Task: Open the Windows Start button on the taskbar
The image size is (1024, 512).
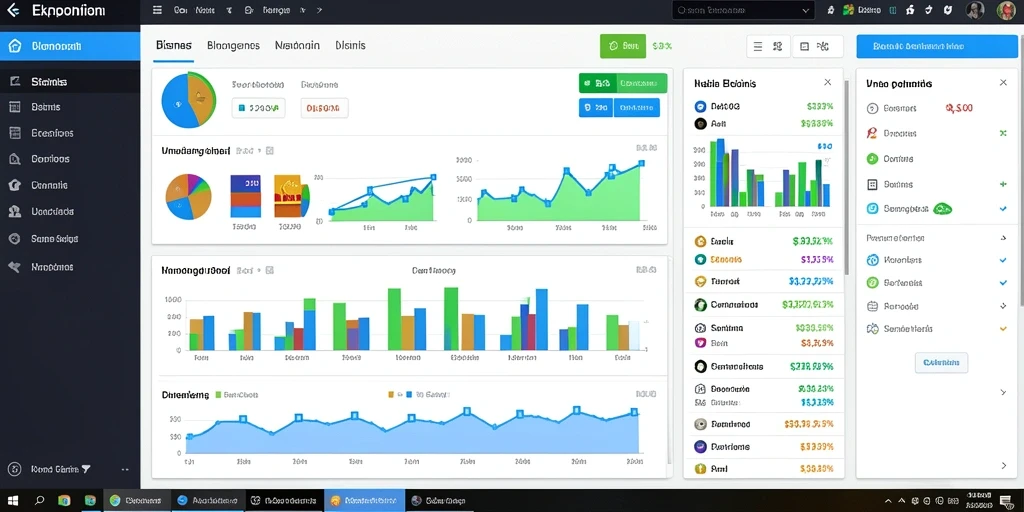Action: (x=13, y=501)
